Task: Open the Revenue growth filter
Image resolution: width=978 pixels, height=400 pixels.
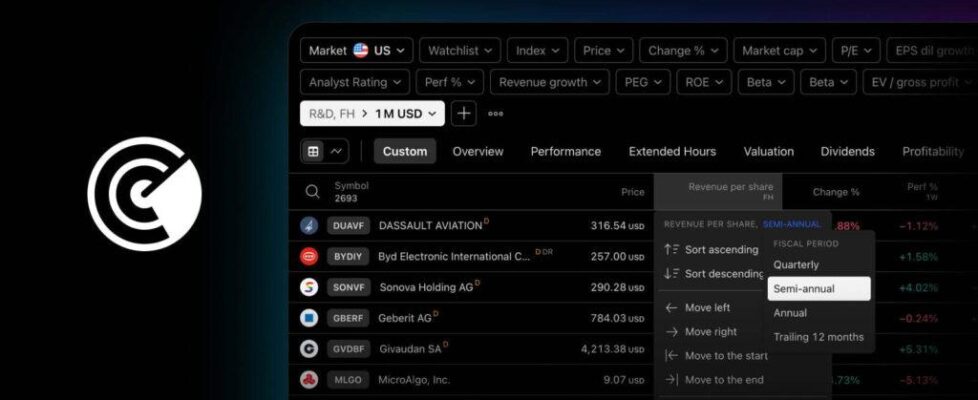Action: click(550, 82)
